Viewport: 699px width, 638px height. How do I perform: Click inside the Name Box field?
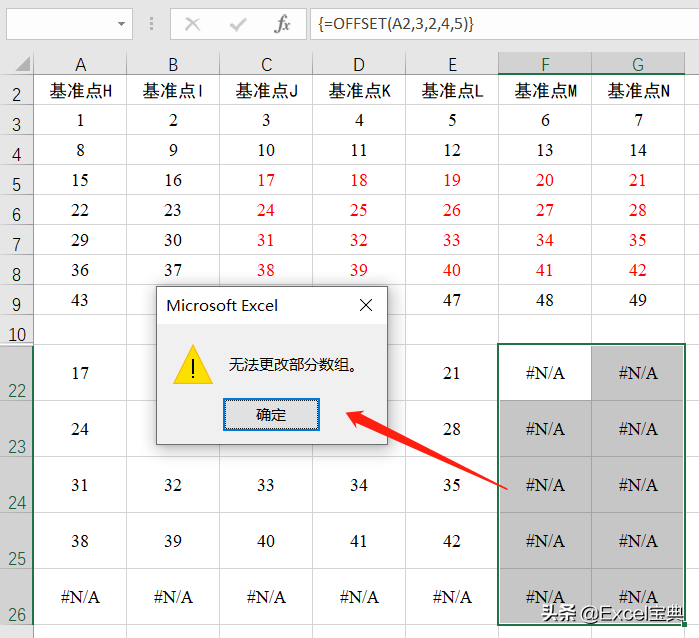click(x=58, y=24)
